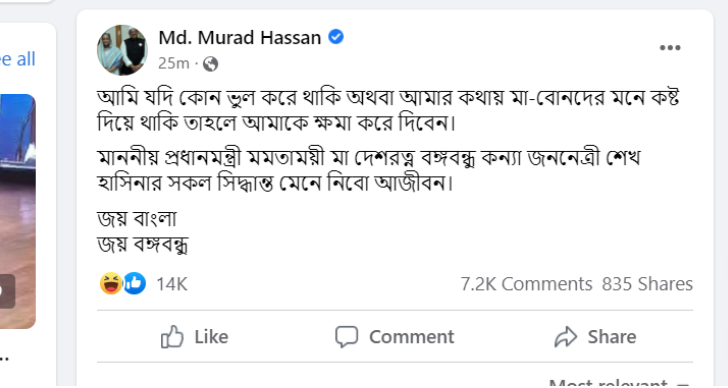Open the image thumbnail in left sidebar

18,212
